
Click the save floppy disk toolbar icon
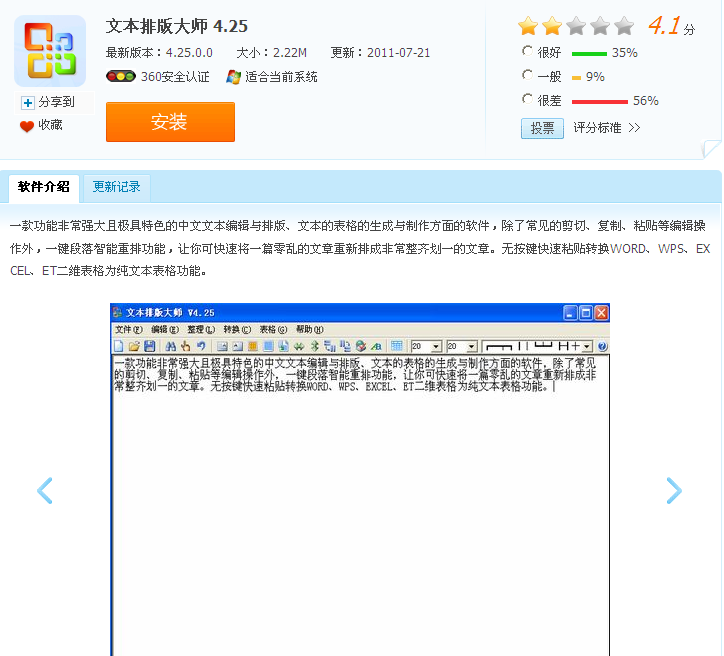point(150,346)
